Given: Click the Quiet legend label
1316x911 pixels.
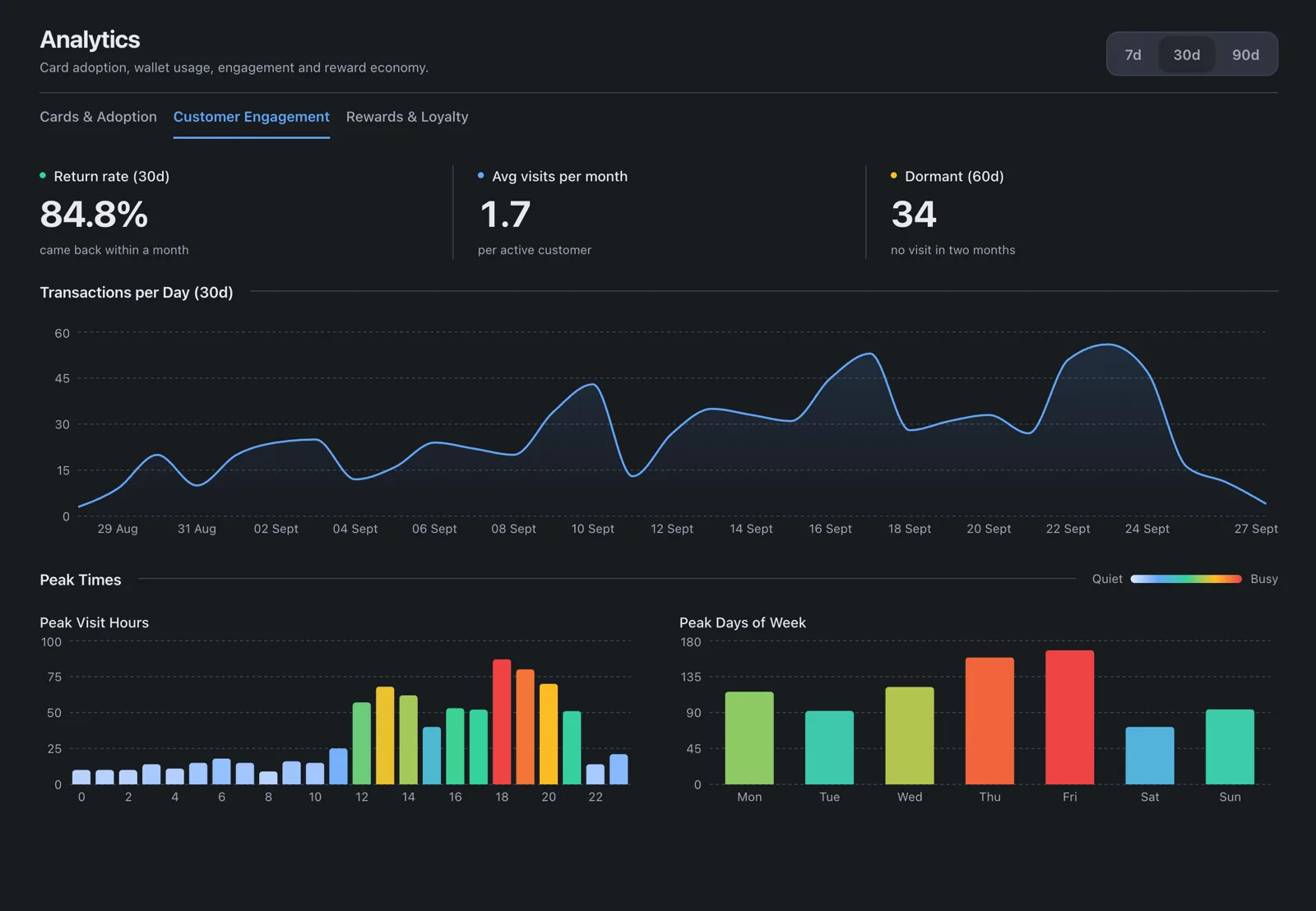Looking at the screenshot, I should [1107, 579].
